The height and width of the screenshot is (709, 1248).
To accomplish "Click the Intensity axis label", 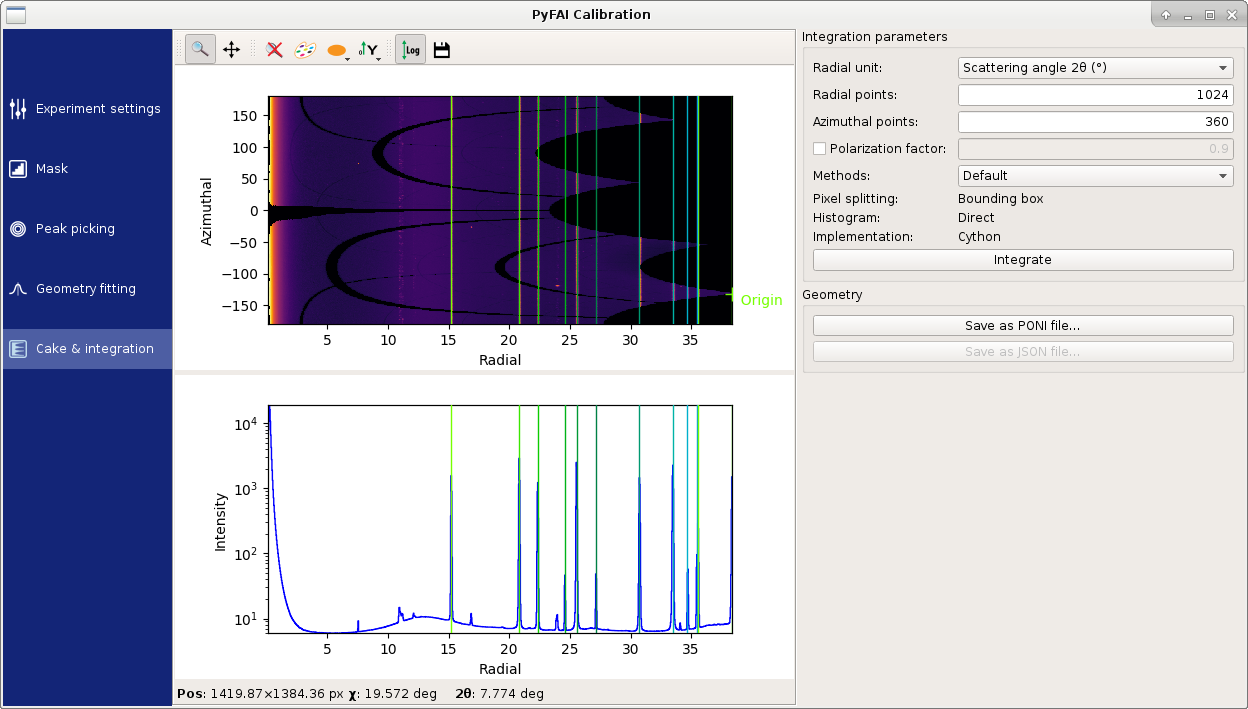I will [221, 521].
